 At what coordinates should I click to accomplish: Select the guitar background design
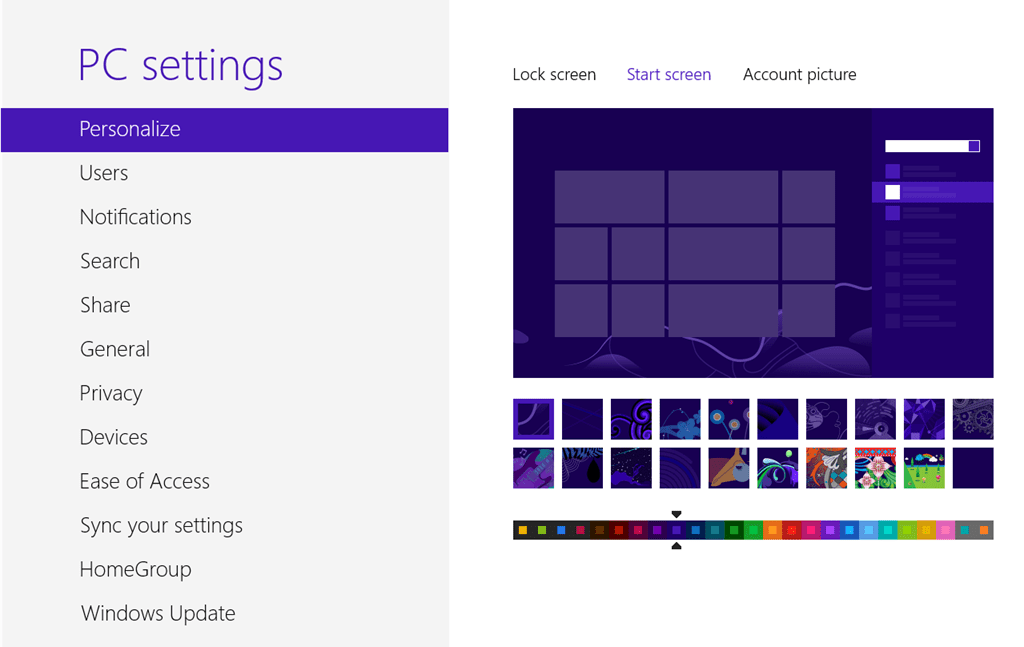(x=533, y=468)
